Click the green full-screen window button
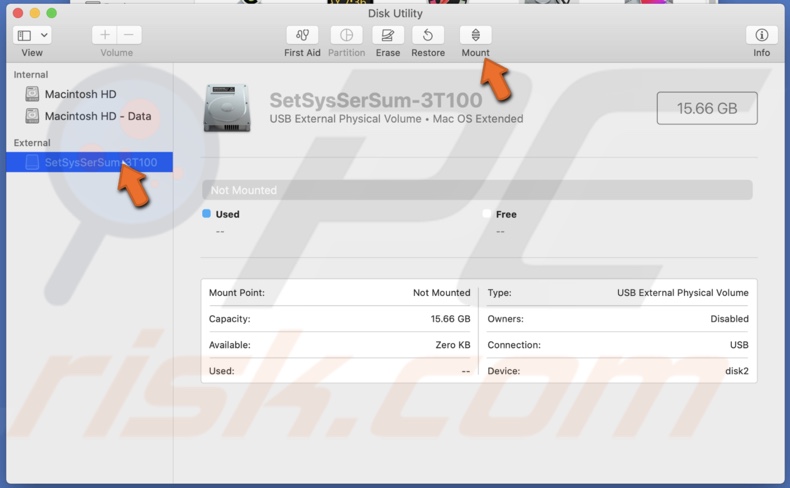Screen dimensions: 790x488 pyautogui.click(x=52, y=13)
